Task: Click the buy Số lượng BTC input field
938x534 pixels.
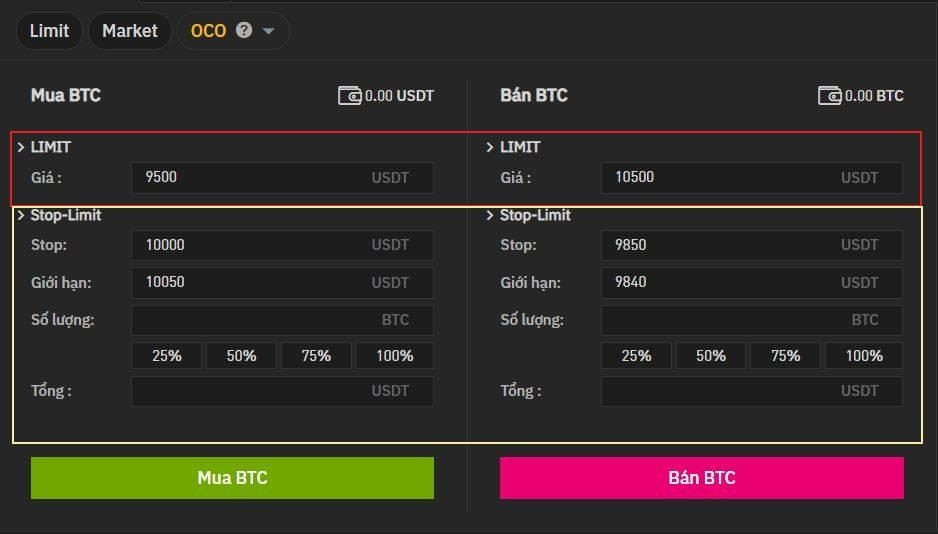Action: point(282,320)
